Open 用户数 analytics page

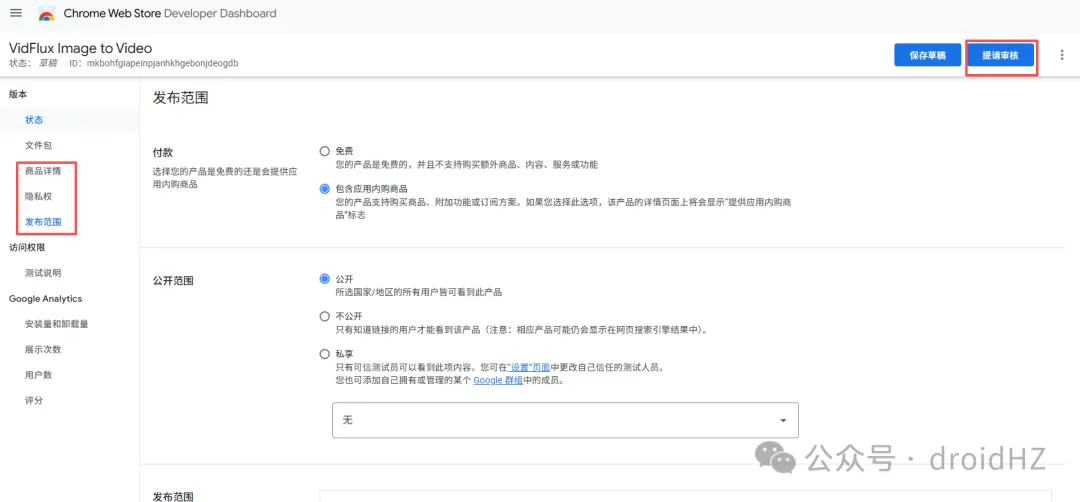(x=39, y=375)
